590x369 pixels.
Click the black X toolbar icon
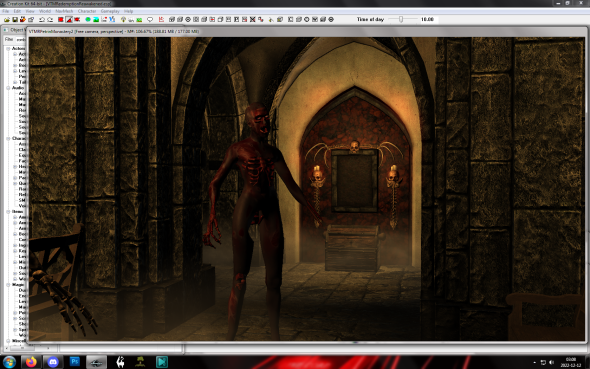pyautogui.click(x=252, y=20)
